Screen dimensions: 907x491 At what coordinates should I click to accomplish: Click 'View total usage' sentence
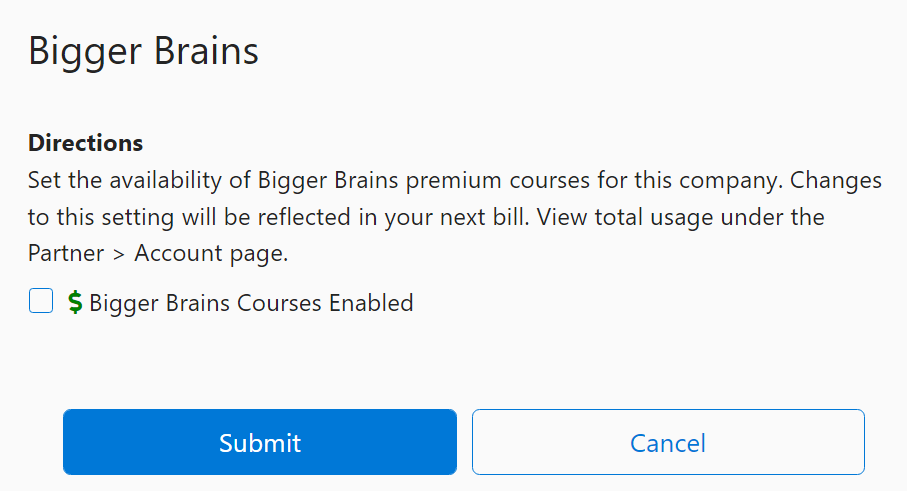619,217
